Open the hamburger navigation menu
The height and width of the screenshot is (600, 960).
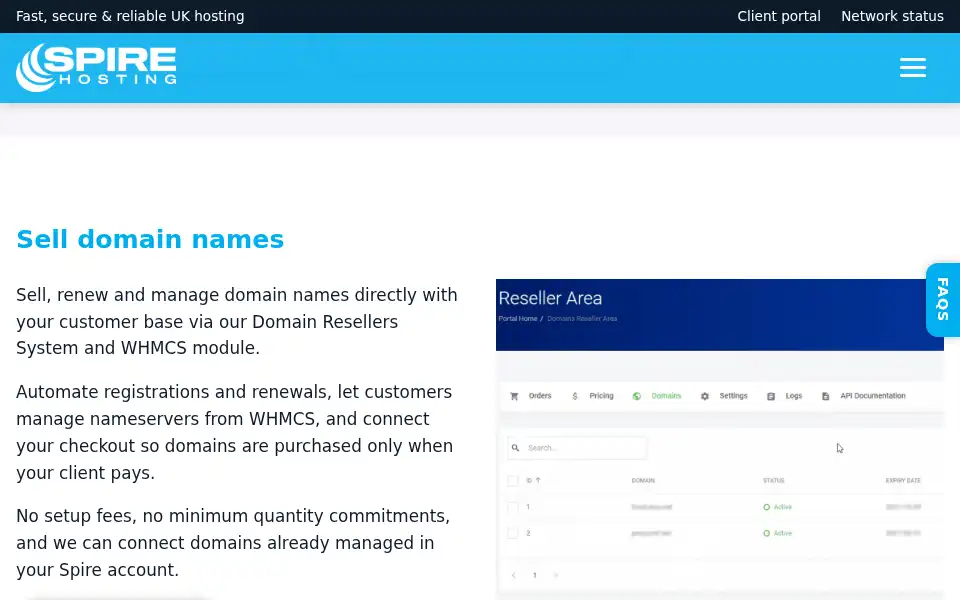tap(912, 67)
